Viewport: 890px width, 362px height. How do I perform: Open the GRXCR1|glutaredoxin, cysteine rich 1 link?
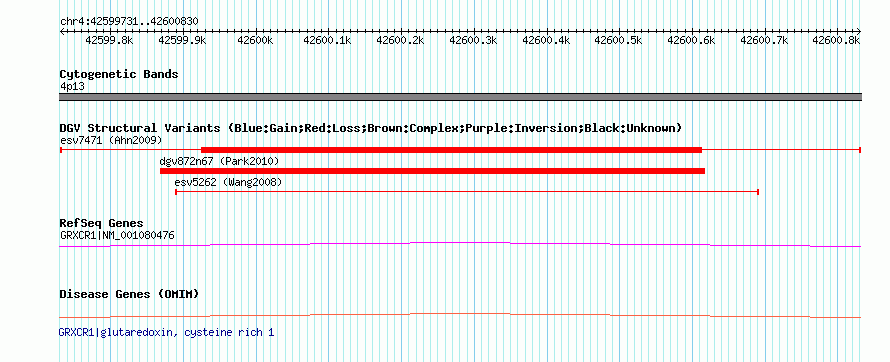point(166,332)
